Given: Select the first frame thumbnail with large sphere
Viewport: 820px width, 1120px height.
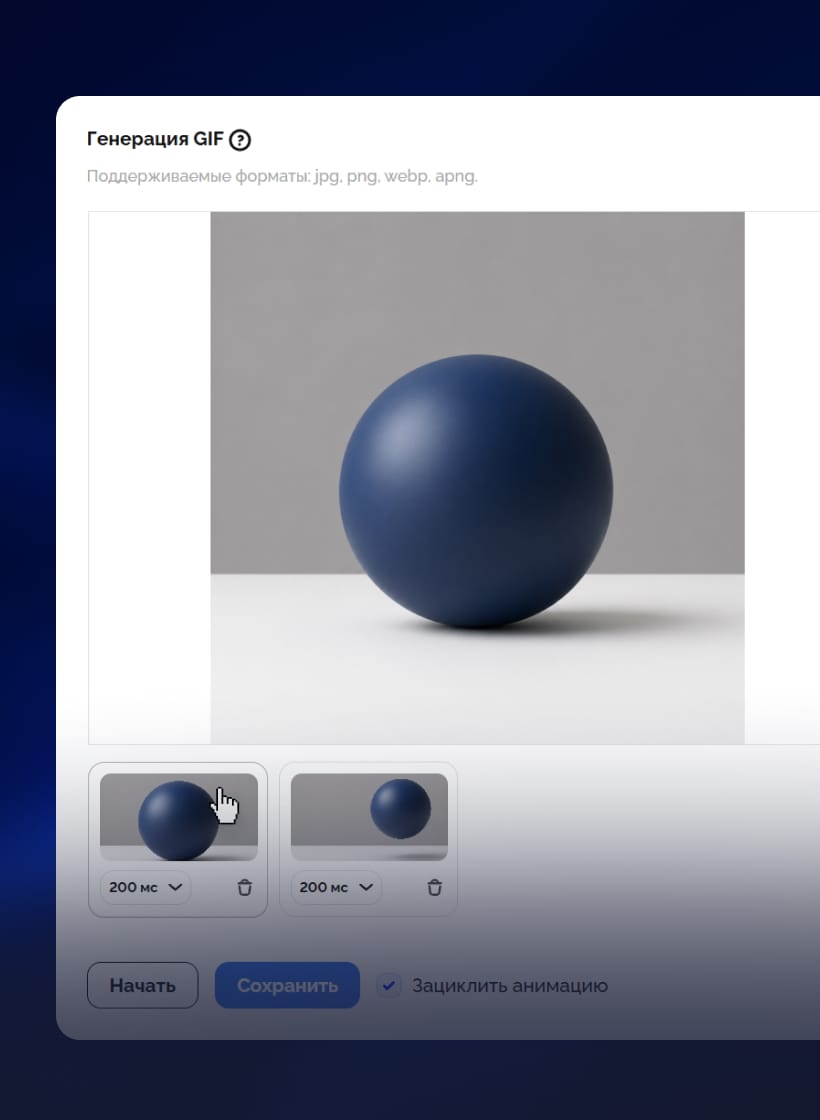Looking at the screenshot, I should pos(179,817).
